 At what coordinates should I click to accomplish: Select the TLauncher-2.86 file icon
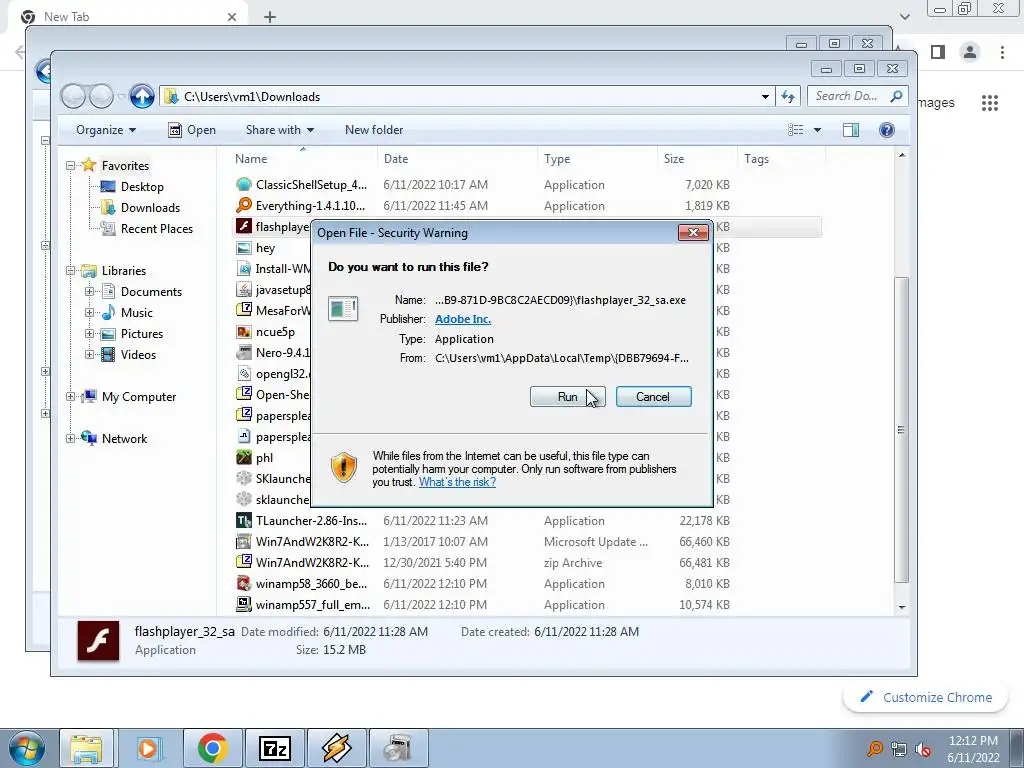click(244, 520)
